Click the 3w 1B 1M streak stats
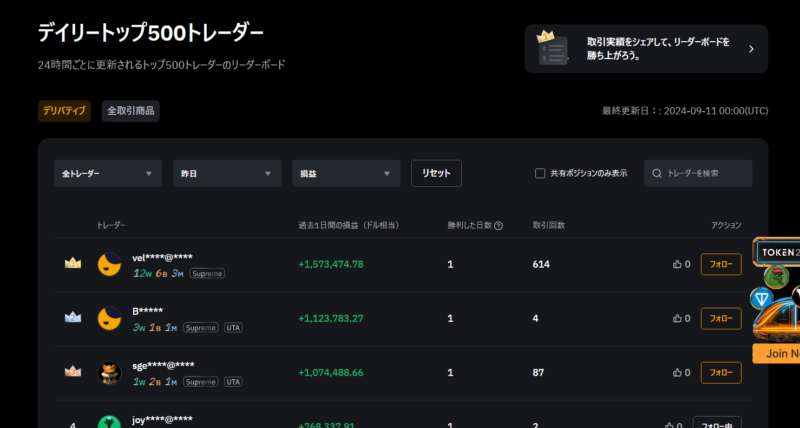 [155, 328]
